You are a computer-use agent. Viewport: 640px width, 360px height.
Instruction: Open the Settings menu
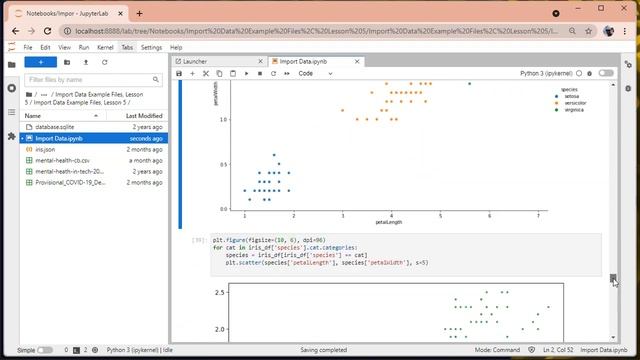click(x=151, y=47)
